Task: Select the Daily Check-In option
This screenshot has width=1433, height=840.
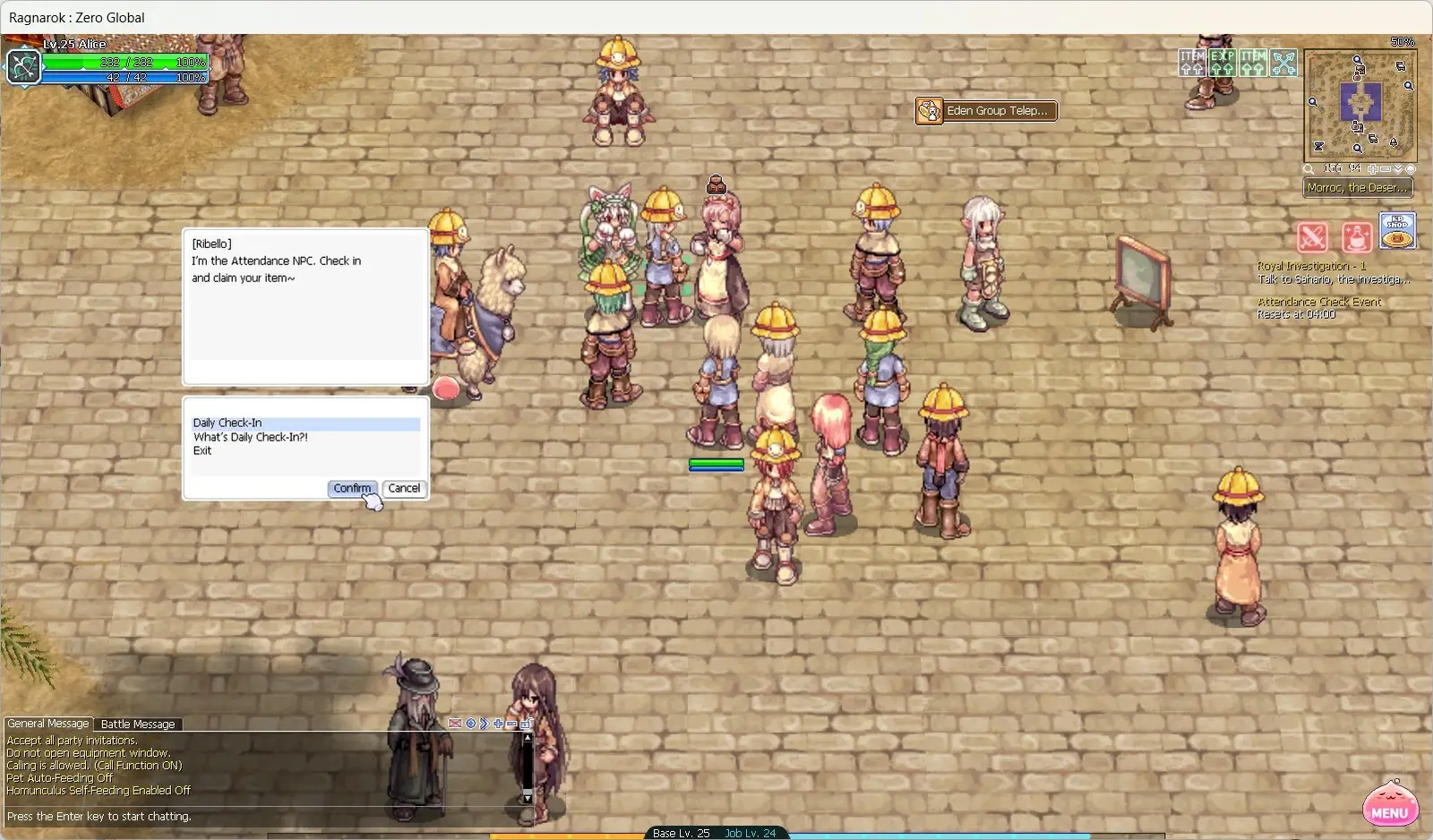Action: point(305,423)
